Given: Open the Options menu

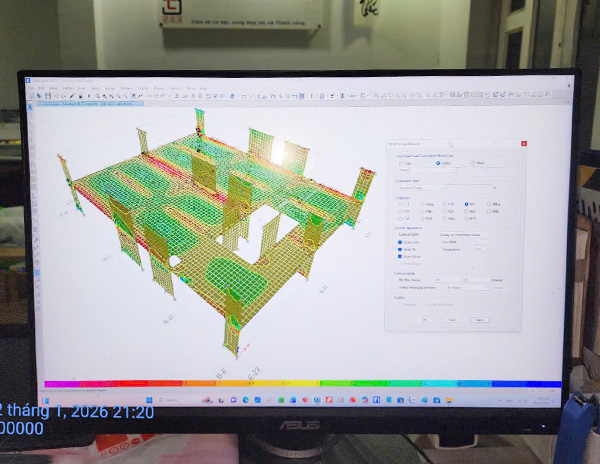Looking at the screenshot, I should pos(175,88).
